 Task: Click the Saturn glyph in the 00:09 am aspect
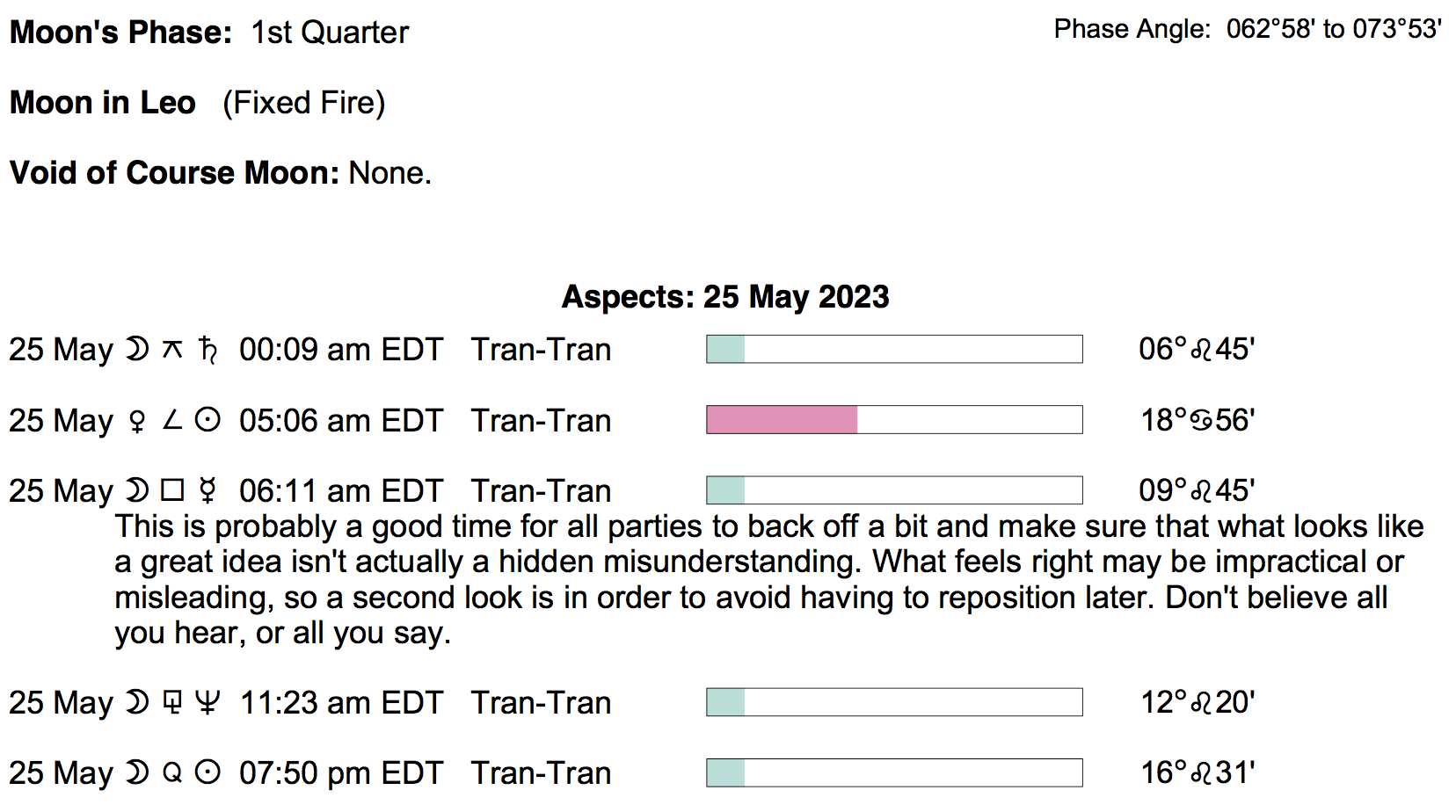[x=207, y=350]
